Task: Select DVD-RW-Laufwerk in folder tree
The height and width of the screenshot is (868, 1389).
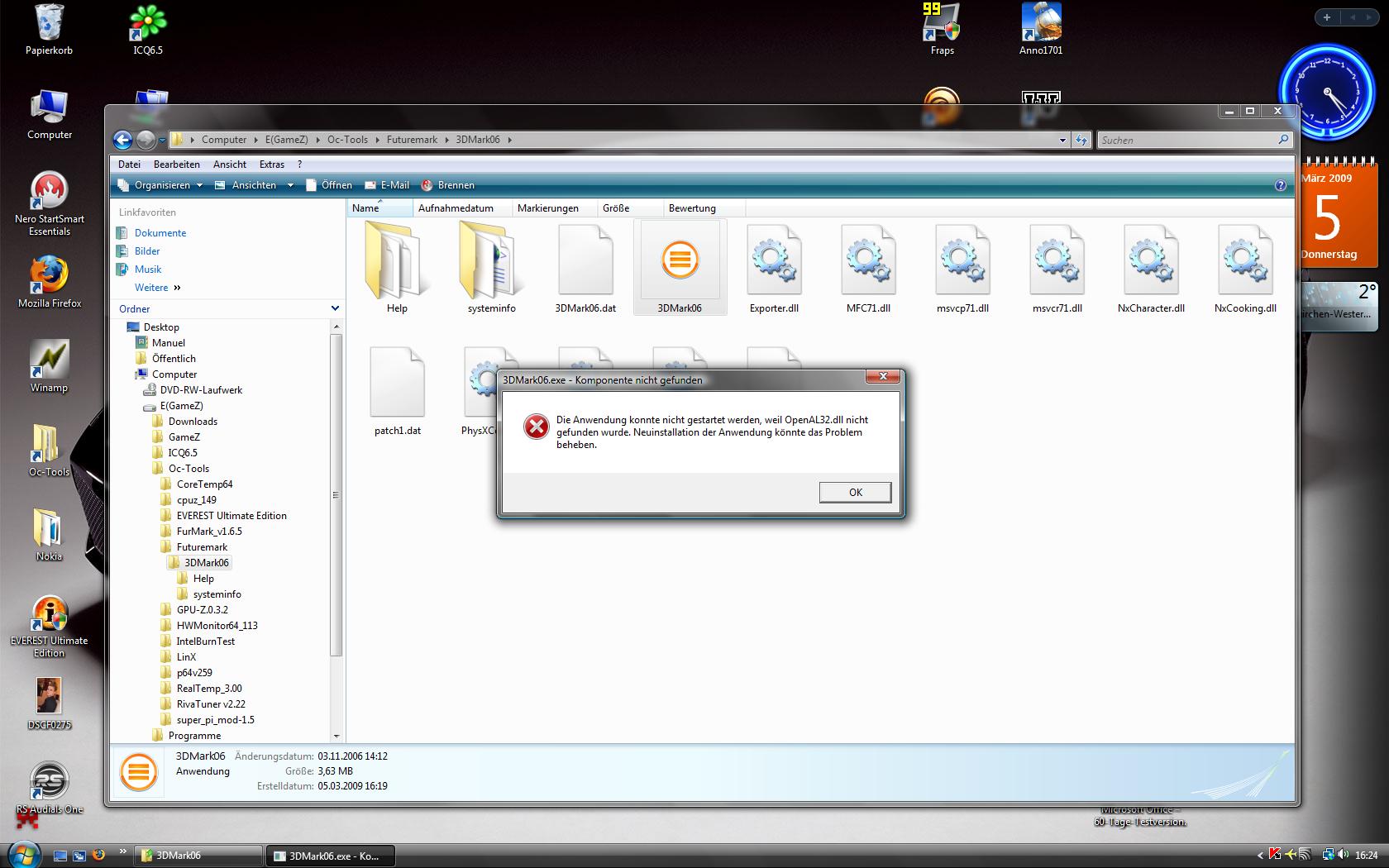Action: coord(201,390)
